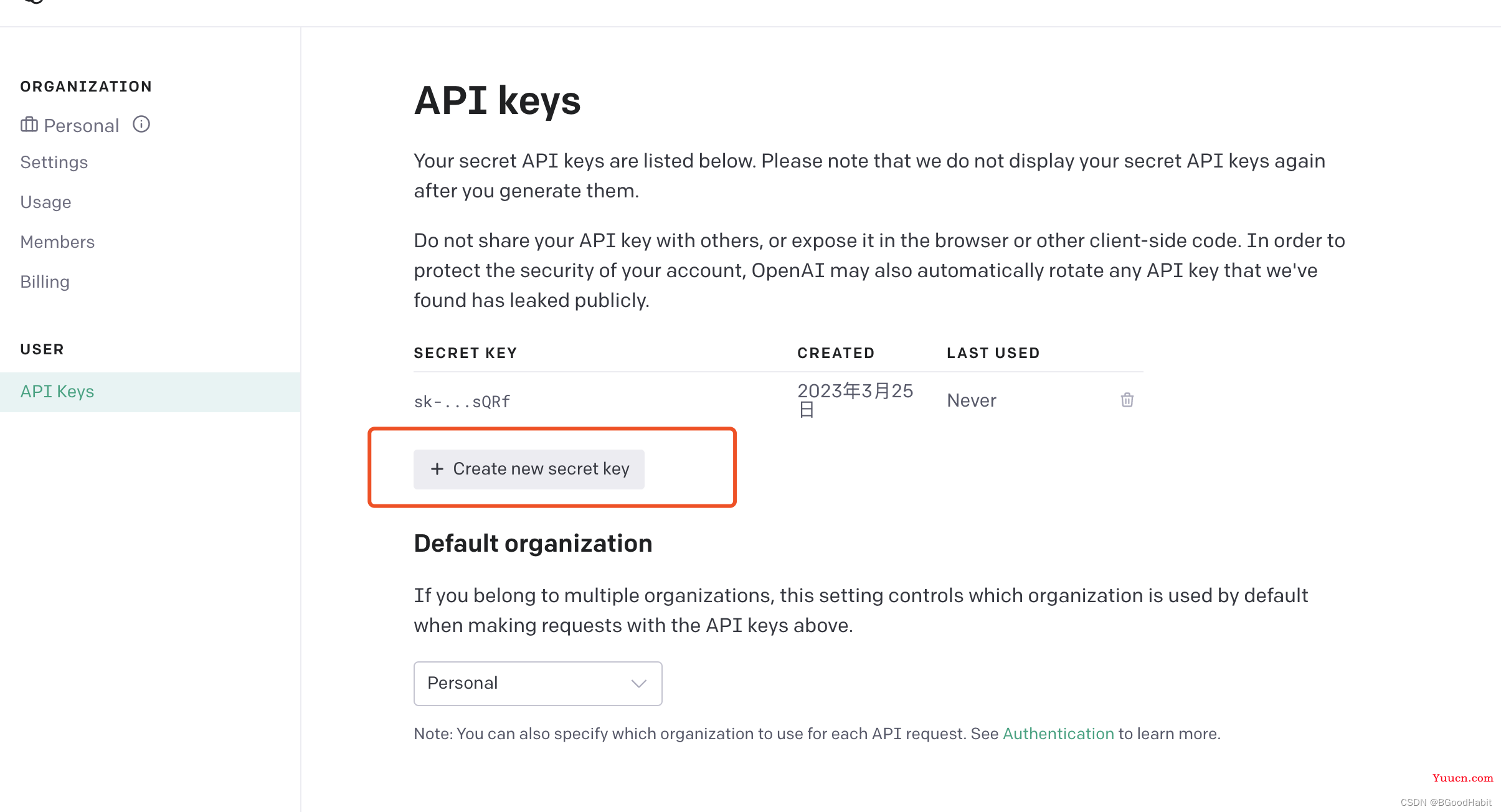Click the Usage menu item
The height and width of the screenshot is (812, 1501).
(x=45, y=201)
